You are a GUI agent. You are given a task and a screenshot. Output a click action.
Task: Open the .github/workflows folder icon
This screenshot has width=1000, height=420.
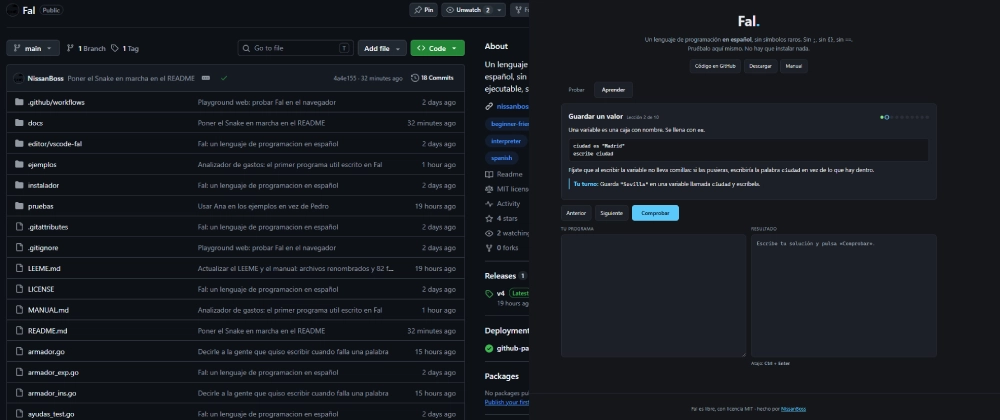point(18,102)
